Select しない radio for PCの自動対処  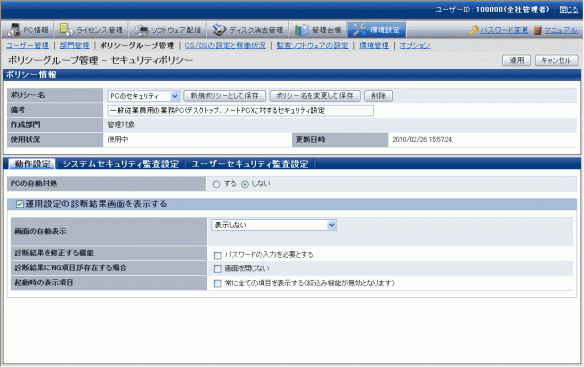pos(245,184)
